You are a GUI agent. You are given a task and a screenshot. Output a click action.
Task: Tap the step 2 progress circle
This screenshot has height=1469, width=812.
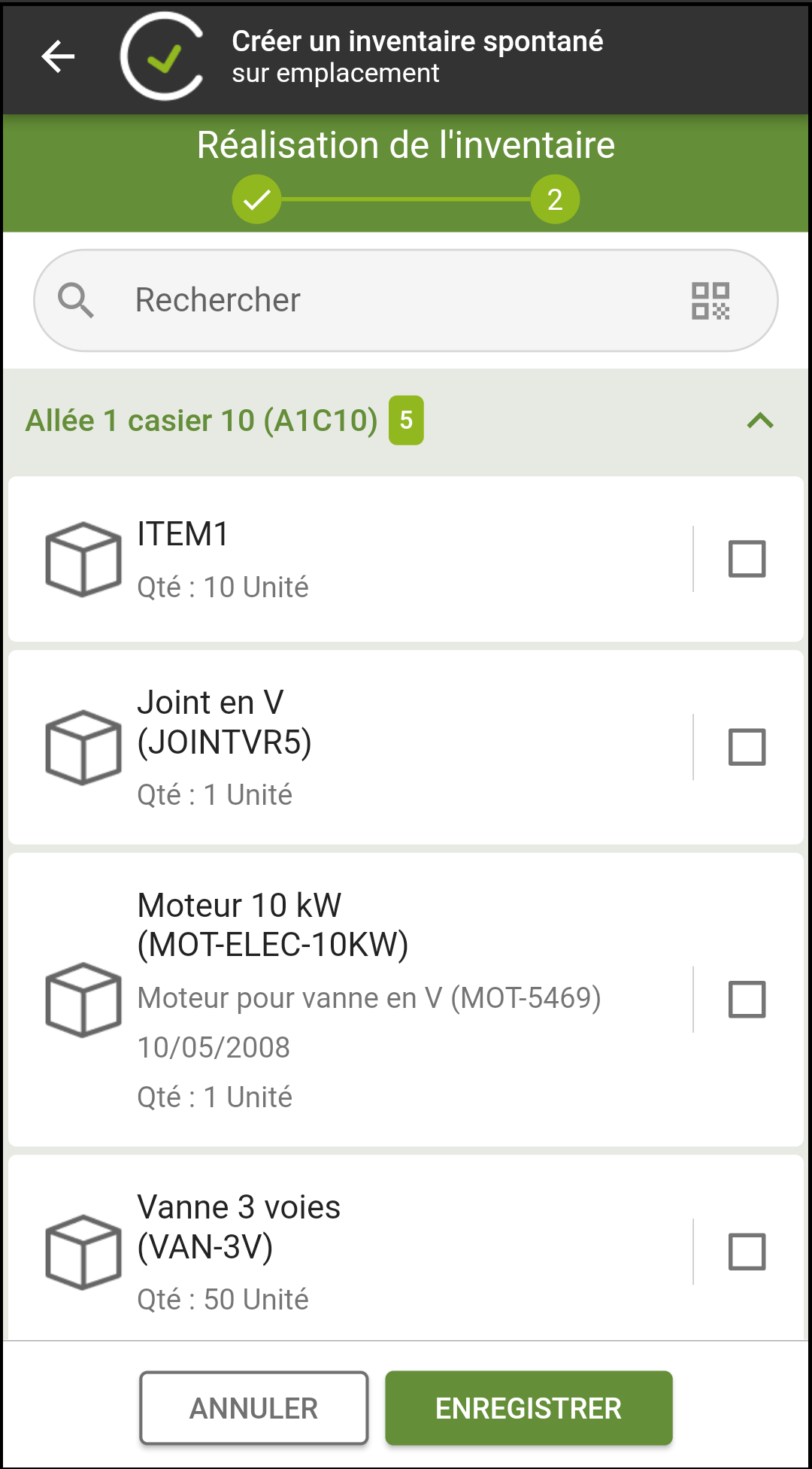point(555,199)
